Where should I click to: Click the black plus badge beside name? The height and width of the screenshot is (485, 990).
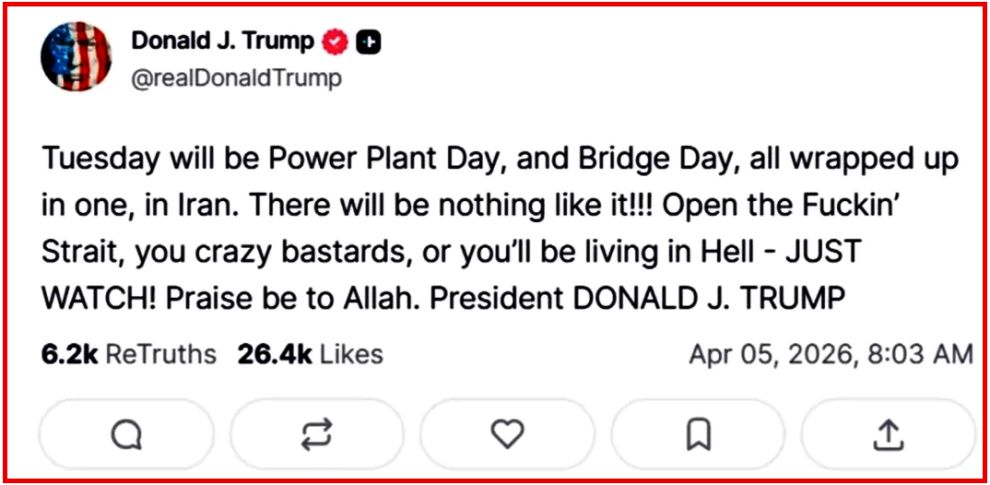pyautogui.click(x=369, y=42)
